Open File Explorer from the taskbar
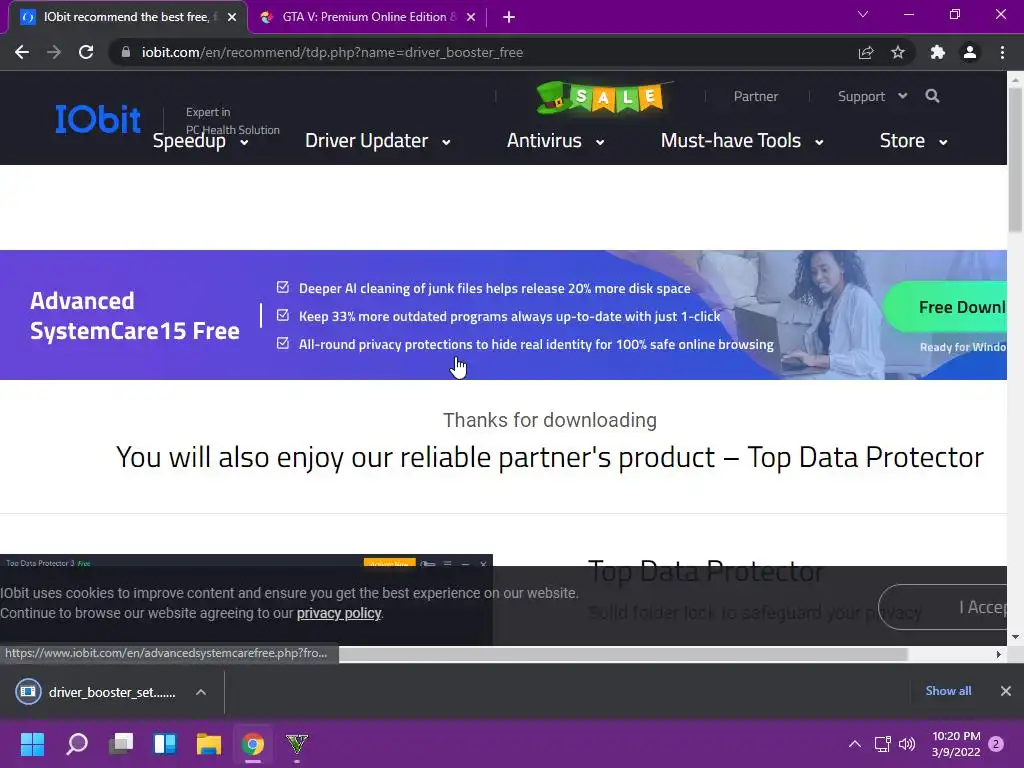Image resolution: width=1024 pixels, height=768 pixels. (x=209, y=744)
